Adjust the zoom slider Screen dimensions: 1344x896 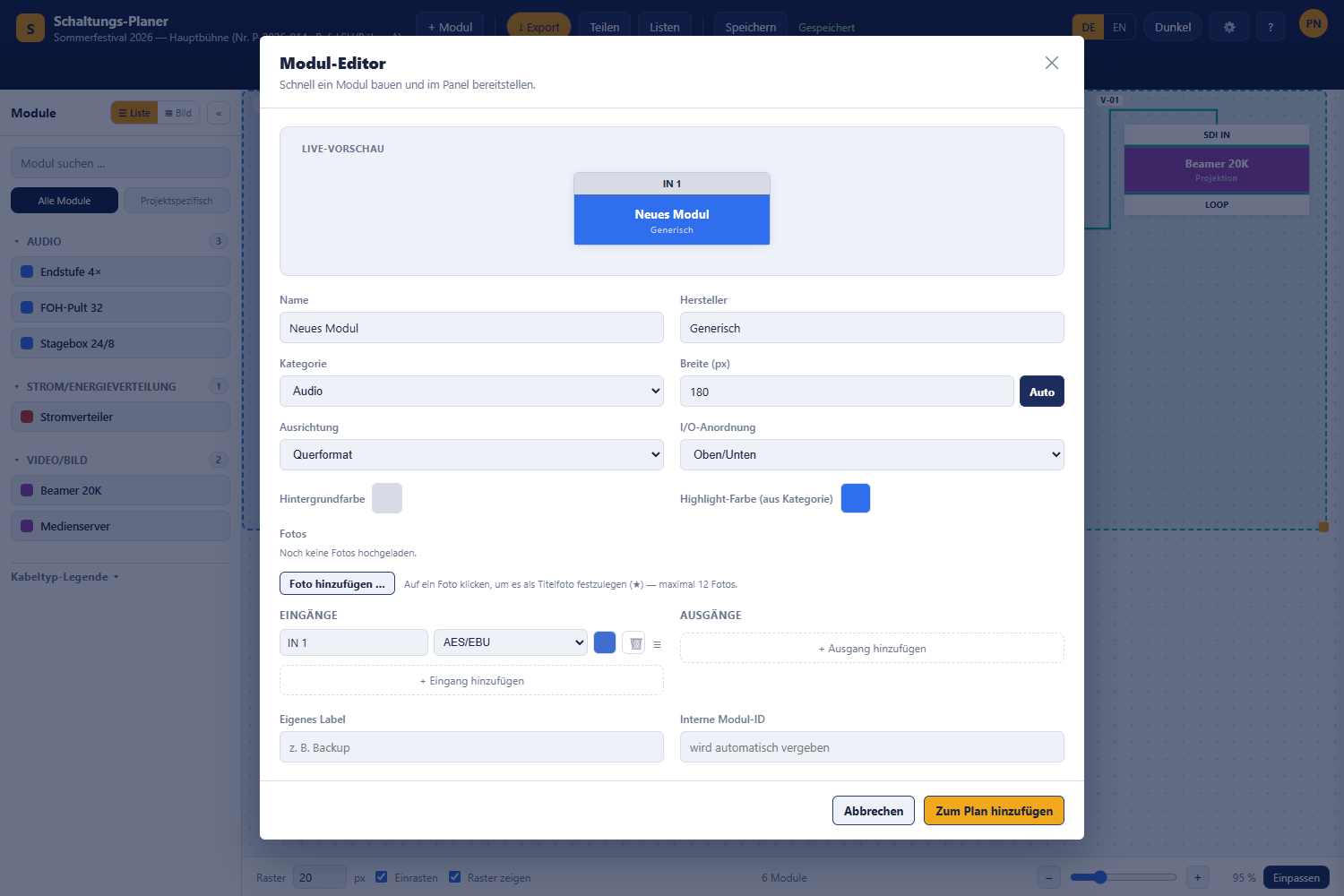(1123, 877)
